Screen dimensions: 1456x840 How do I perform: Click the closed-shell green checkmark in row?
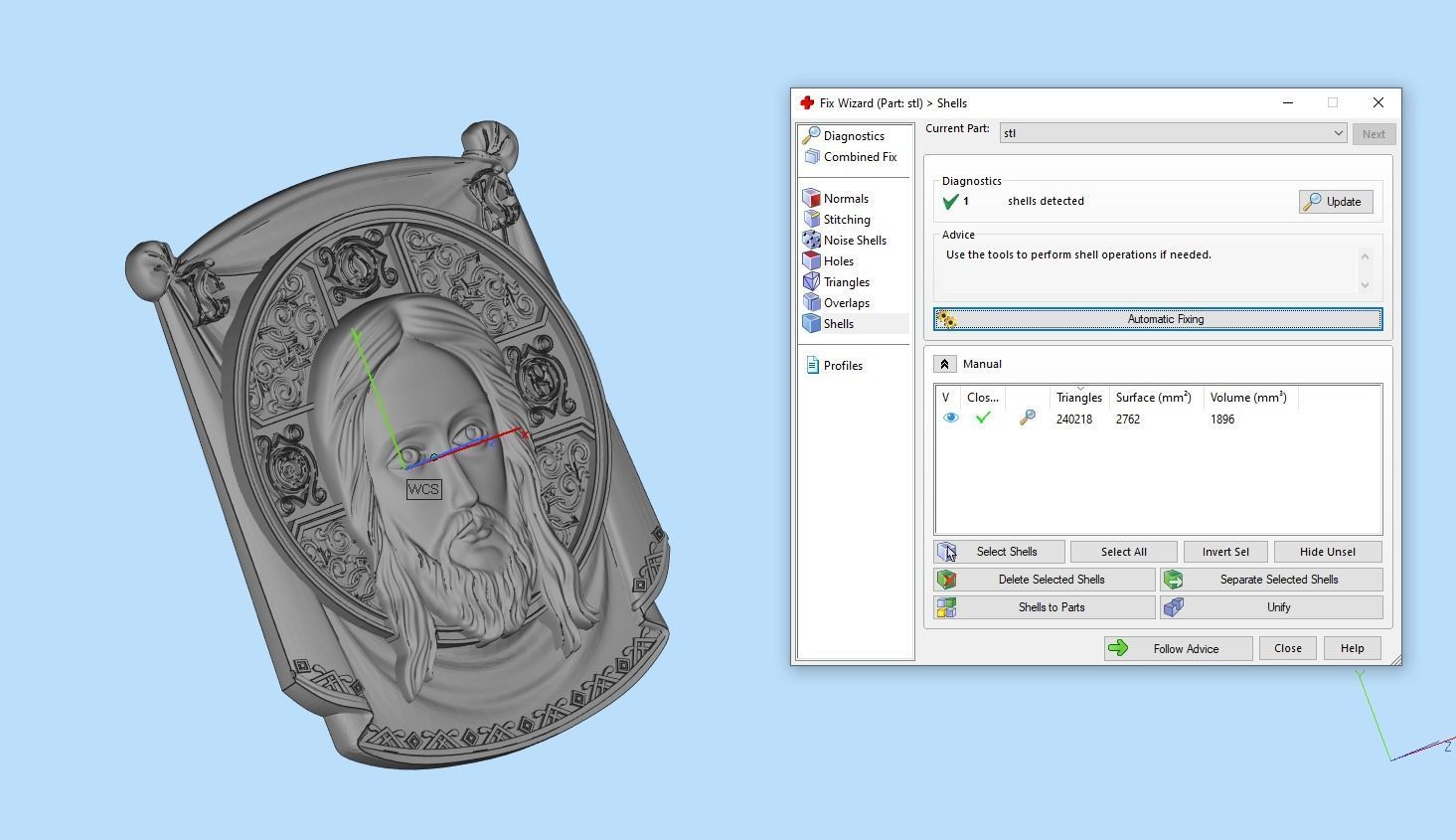983,419
